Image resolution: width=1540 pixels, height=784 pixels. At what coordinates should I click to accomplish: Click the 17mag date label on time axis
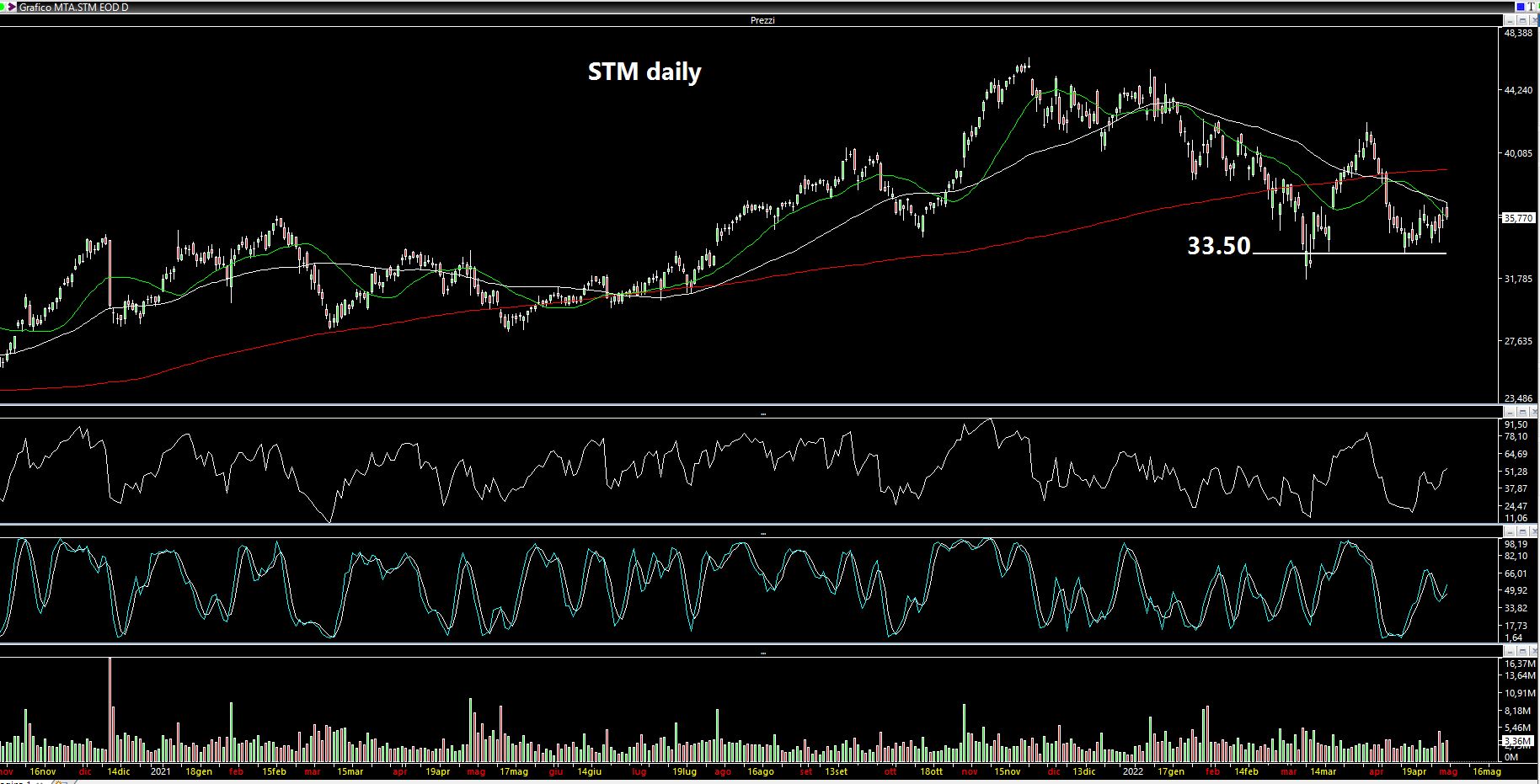(514, 771)
